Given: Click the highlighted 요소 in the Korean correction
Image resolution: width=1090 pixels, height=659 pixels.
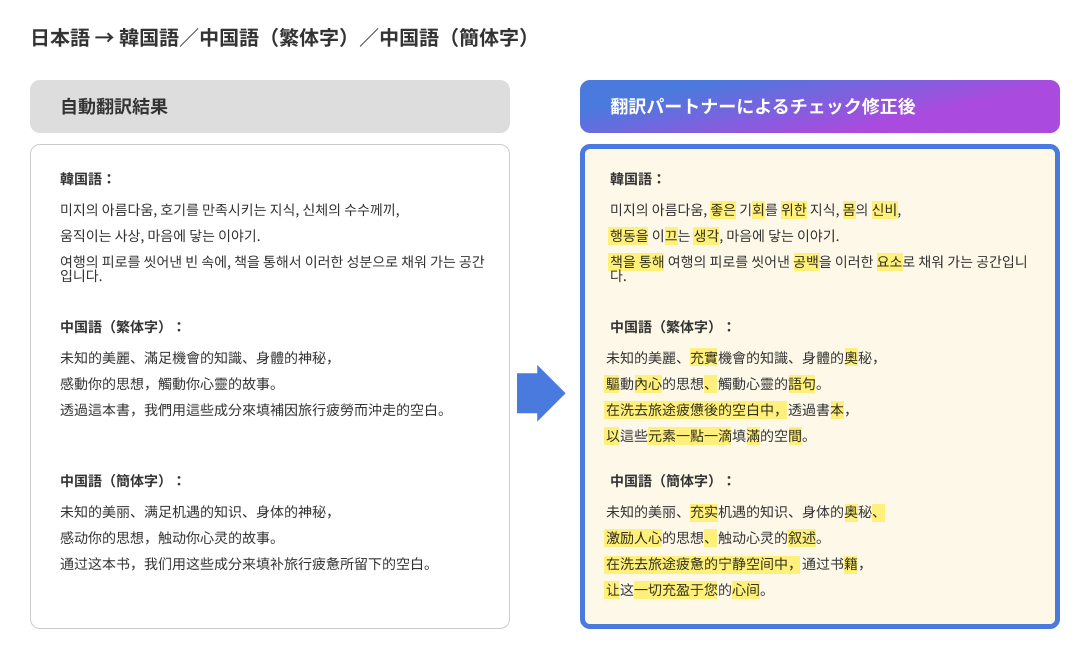Looking at the screenshot, I should 890,263.
